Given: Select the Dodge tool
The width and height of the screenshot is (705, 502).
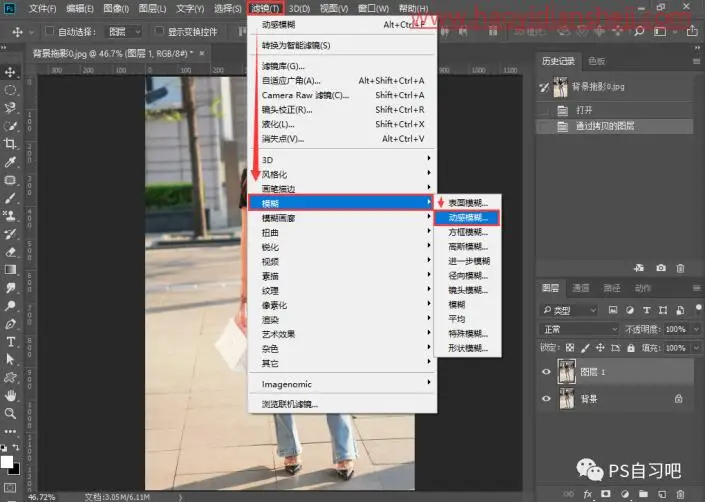Looking at the screenshot, I should coord(10,306).
